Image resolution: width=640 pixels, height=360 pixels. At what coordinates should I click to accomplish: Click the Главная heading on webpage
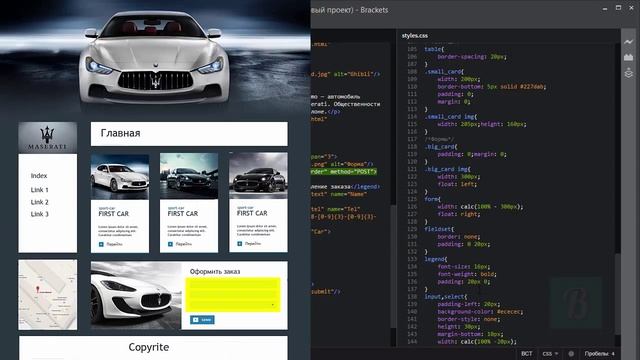pyautogui.click(x=120, y=133)
